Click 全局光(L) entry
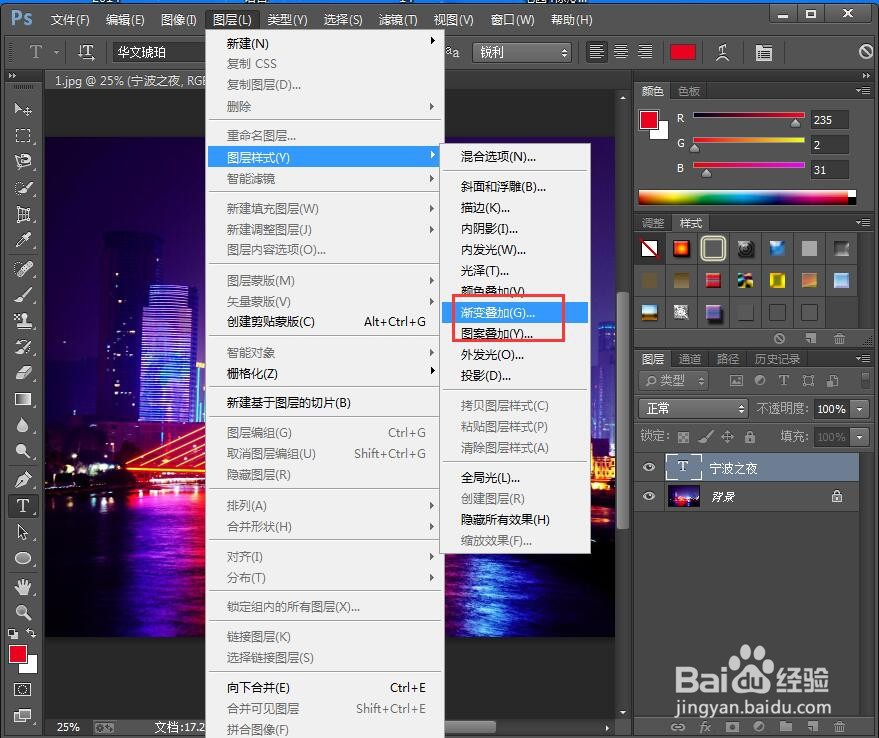 coord(515,478)
